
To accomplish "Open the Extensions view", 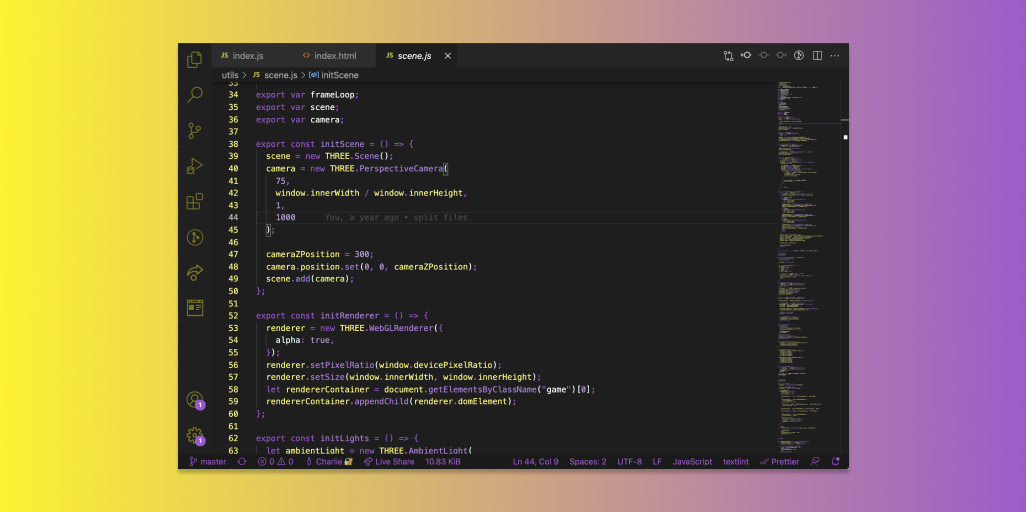I will [x=194, y=201].
